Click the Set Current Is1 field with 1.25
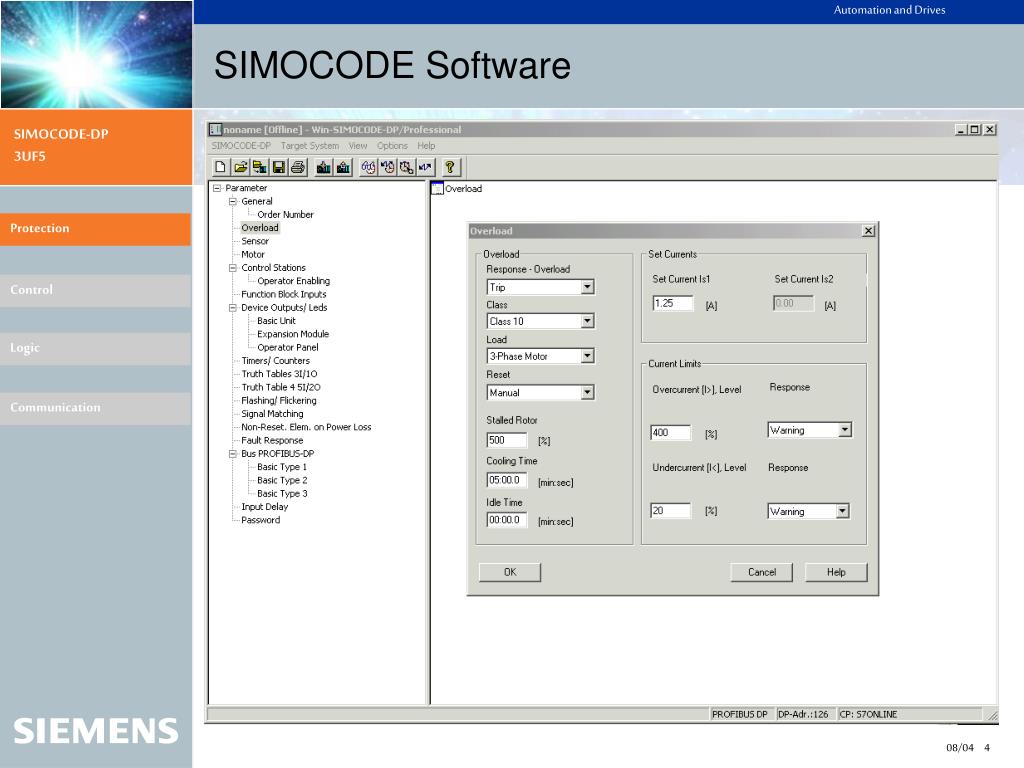 [673, 303]
